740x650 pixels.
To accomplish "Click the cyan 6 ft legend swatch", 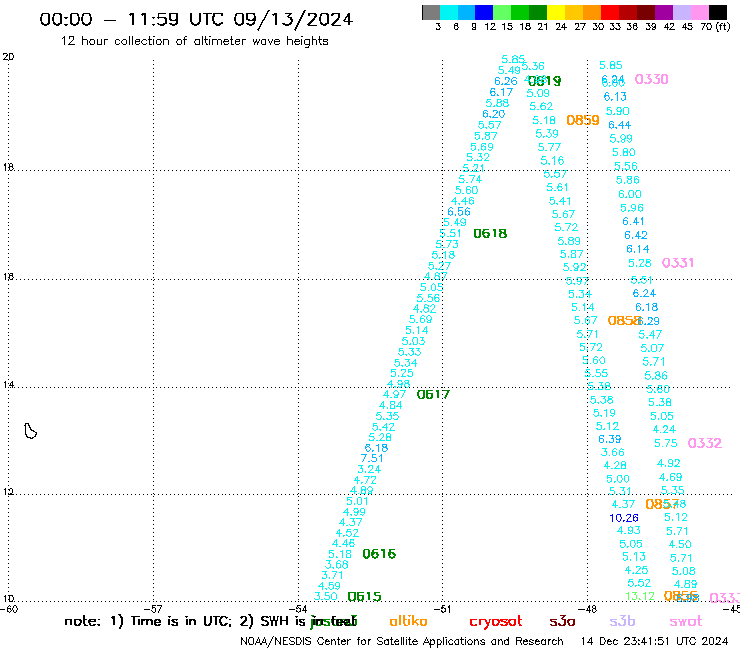I will (x=449, y=12).
